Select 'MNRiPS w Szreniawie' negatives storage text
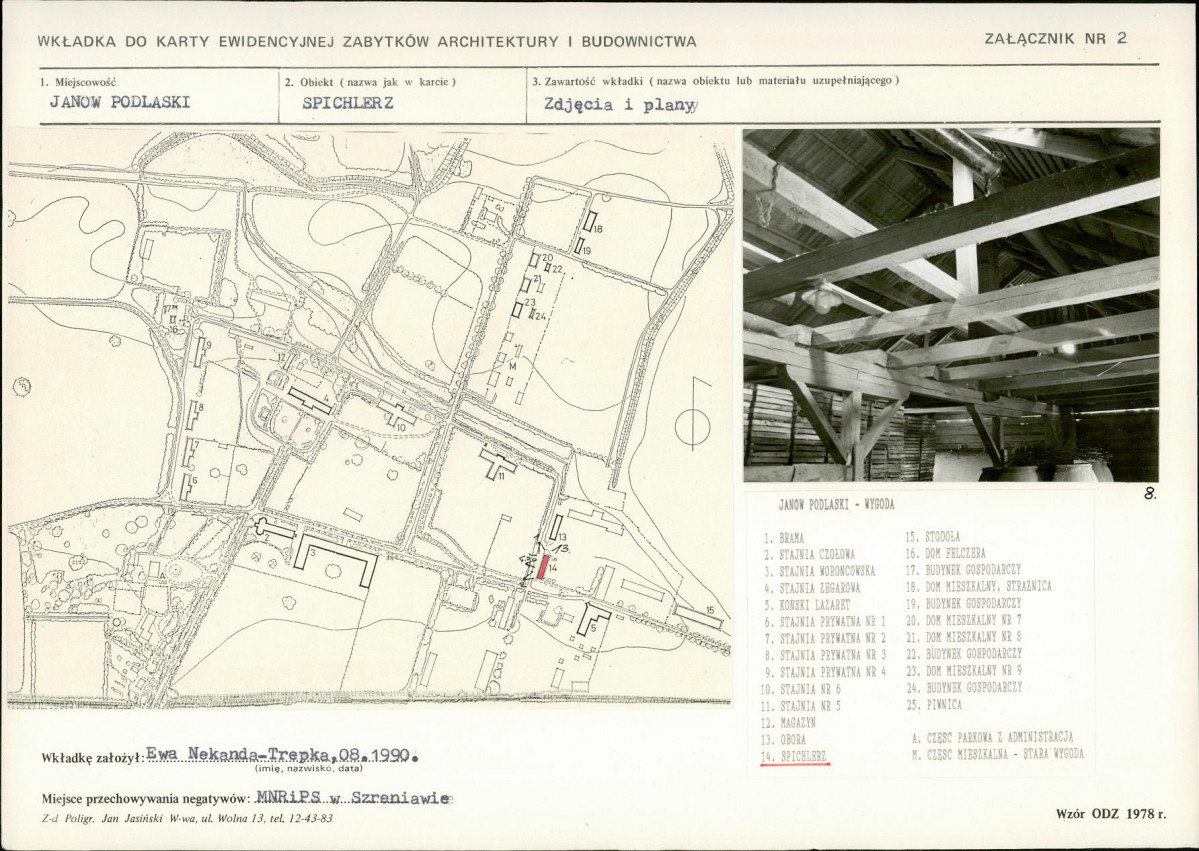The height and width of the screenshot is (851, 1199). (x=353, y=799)
